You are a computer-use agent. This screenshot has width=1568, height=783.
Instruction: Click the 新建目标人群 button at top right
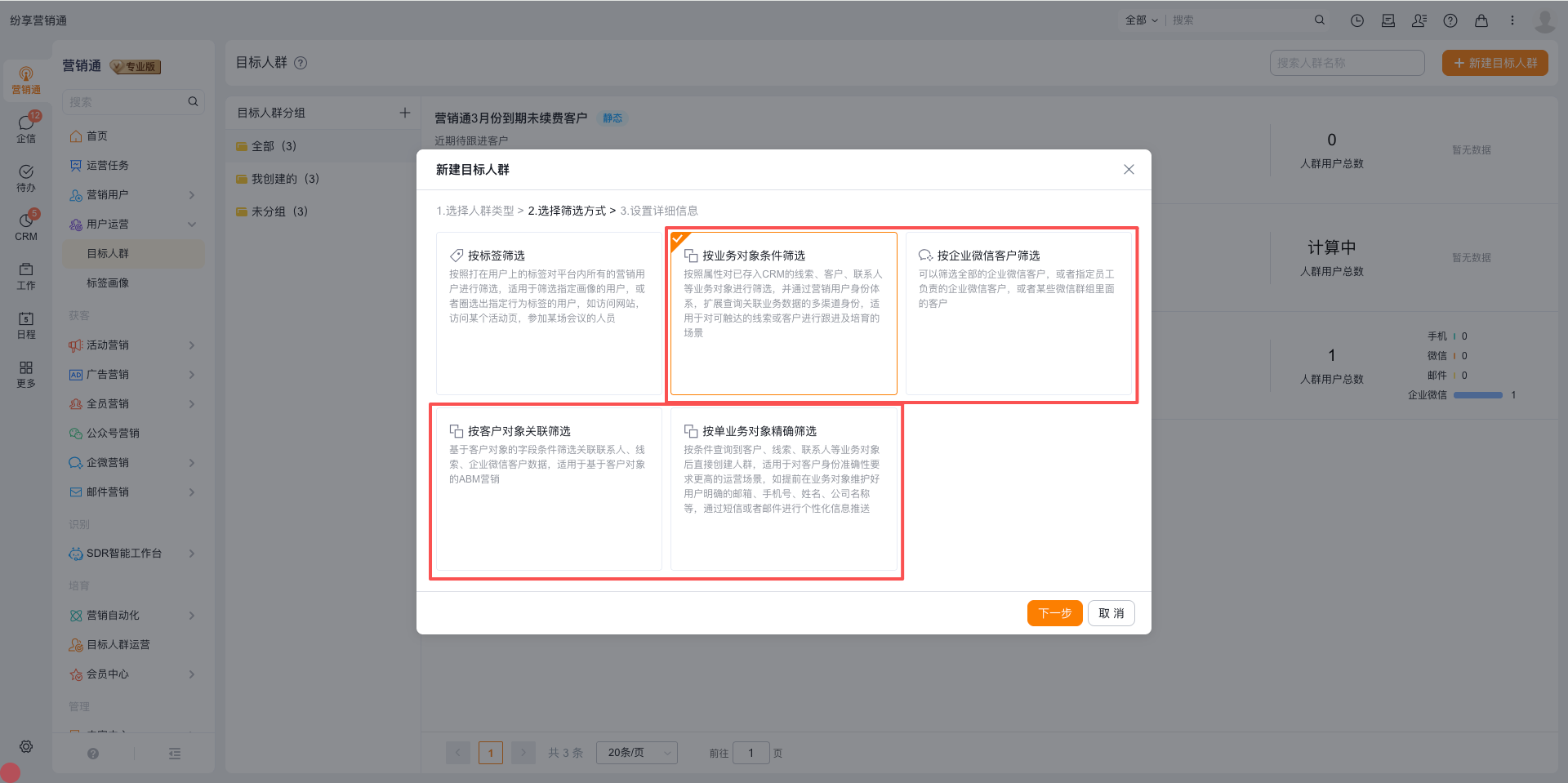pyautogui.click(x=1494, y=63)
